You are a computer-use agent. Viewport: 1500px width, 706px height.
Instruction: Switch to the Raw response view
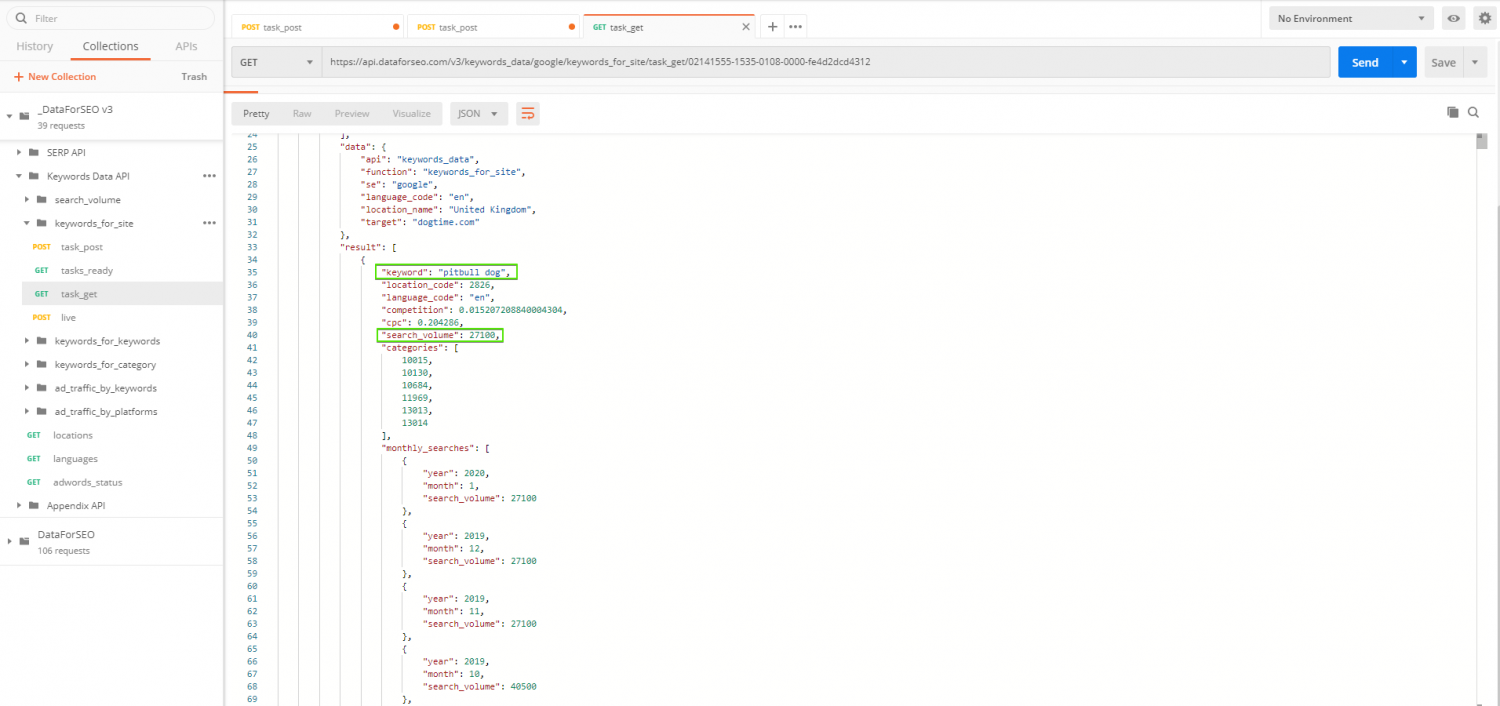pyautogui.click(x=301, y=113)
